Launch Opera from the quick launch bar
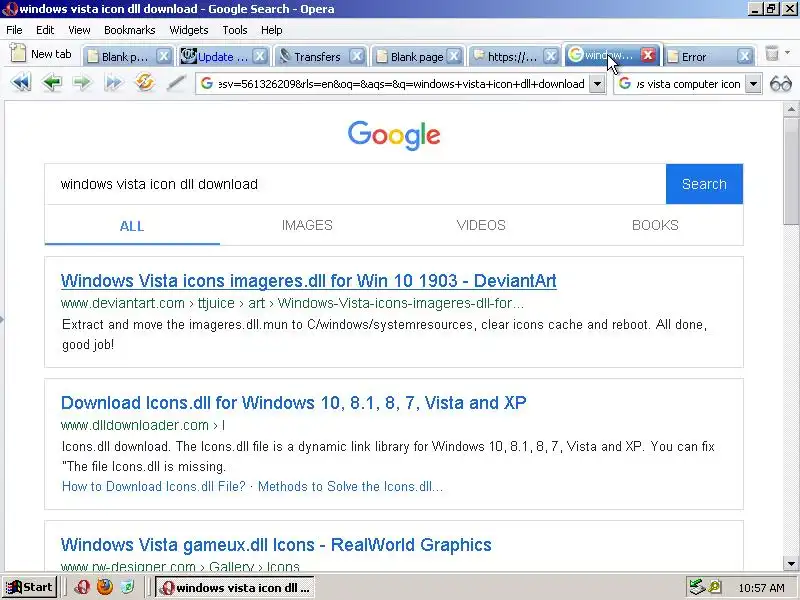Screen dimensions: 800x600 82,587
